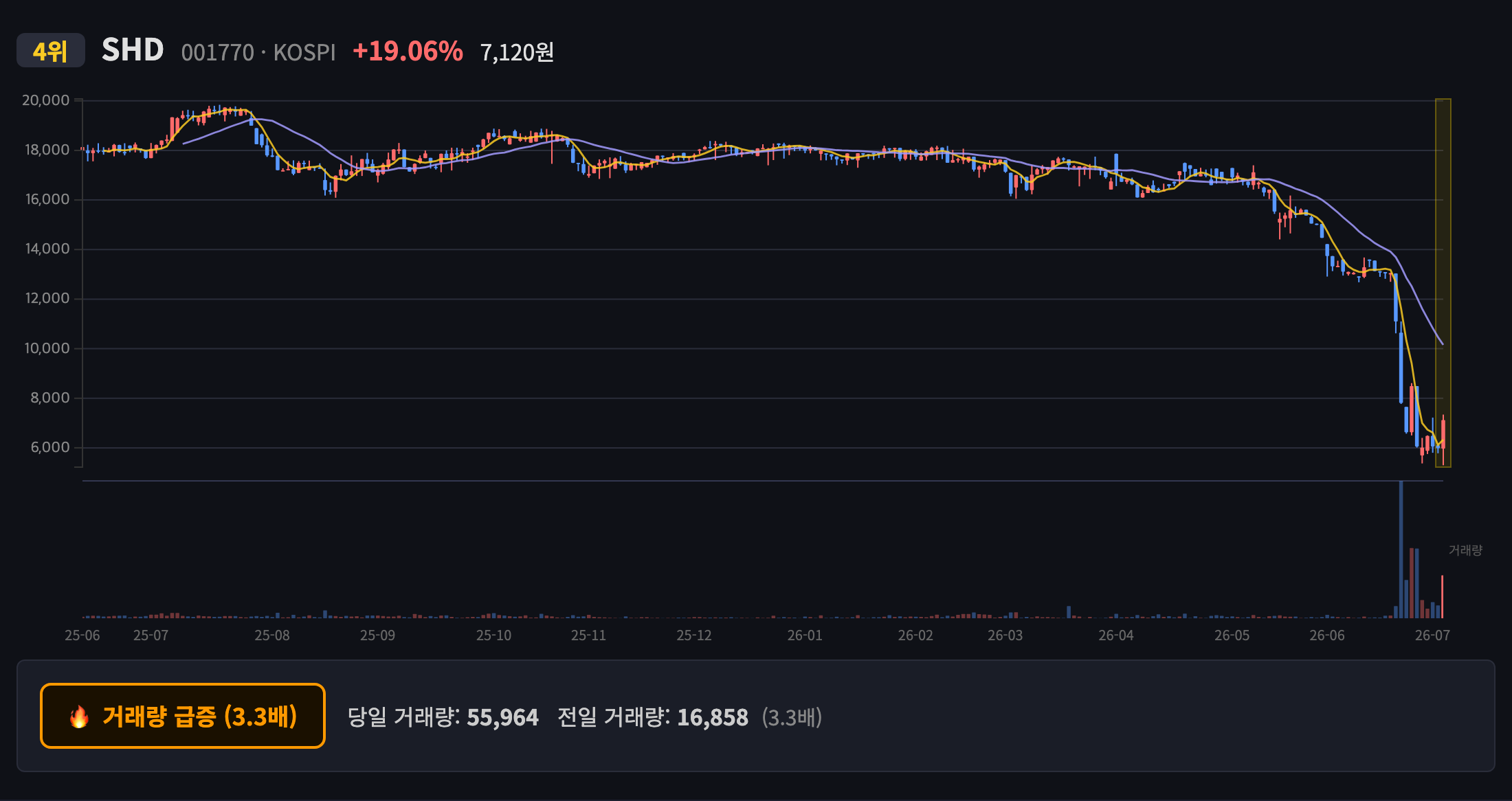
Task: Click the 8,000 y-axis label
Action: pyautogui.click(x=50, y=398)
